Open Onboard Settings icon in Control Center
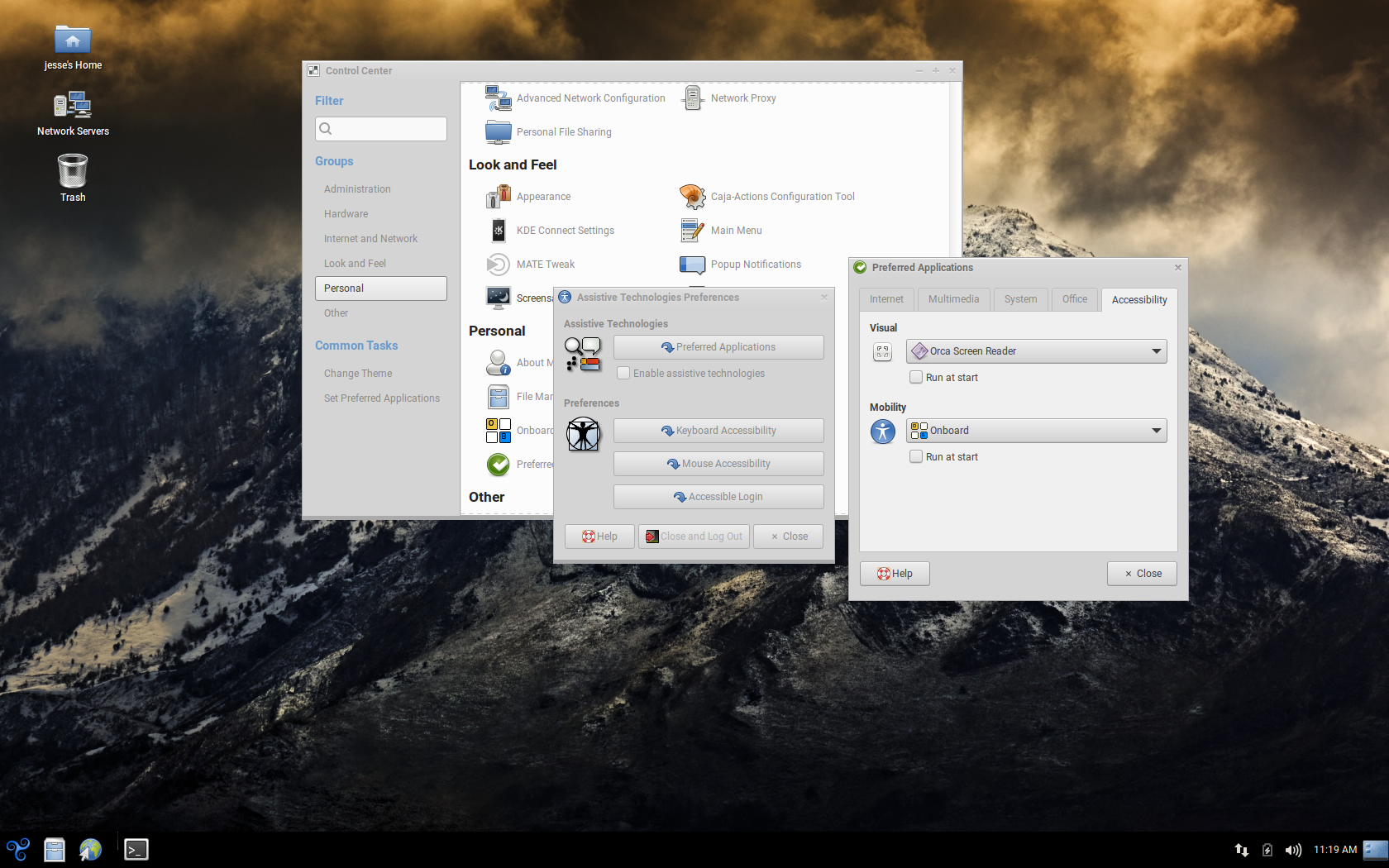 499,431
